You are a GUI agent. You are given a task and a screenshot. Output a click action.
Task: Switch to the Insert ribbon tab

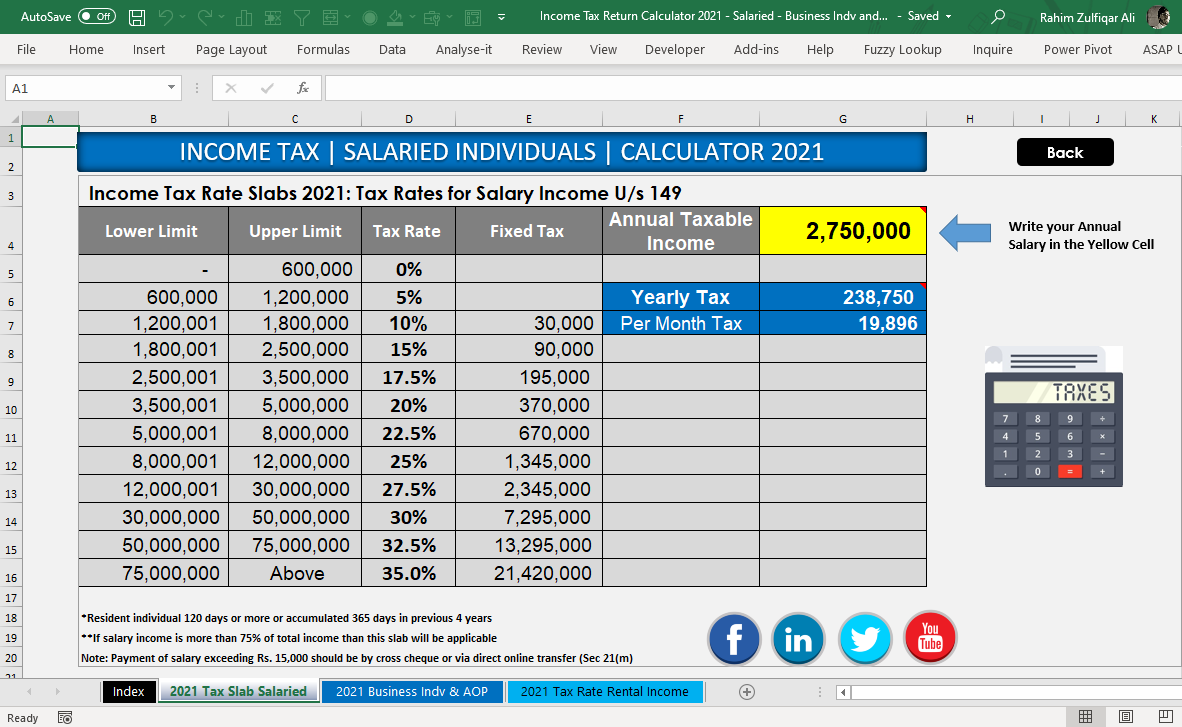point(149,49)
